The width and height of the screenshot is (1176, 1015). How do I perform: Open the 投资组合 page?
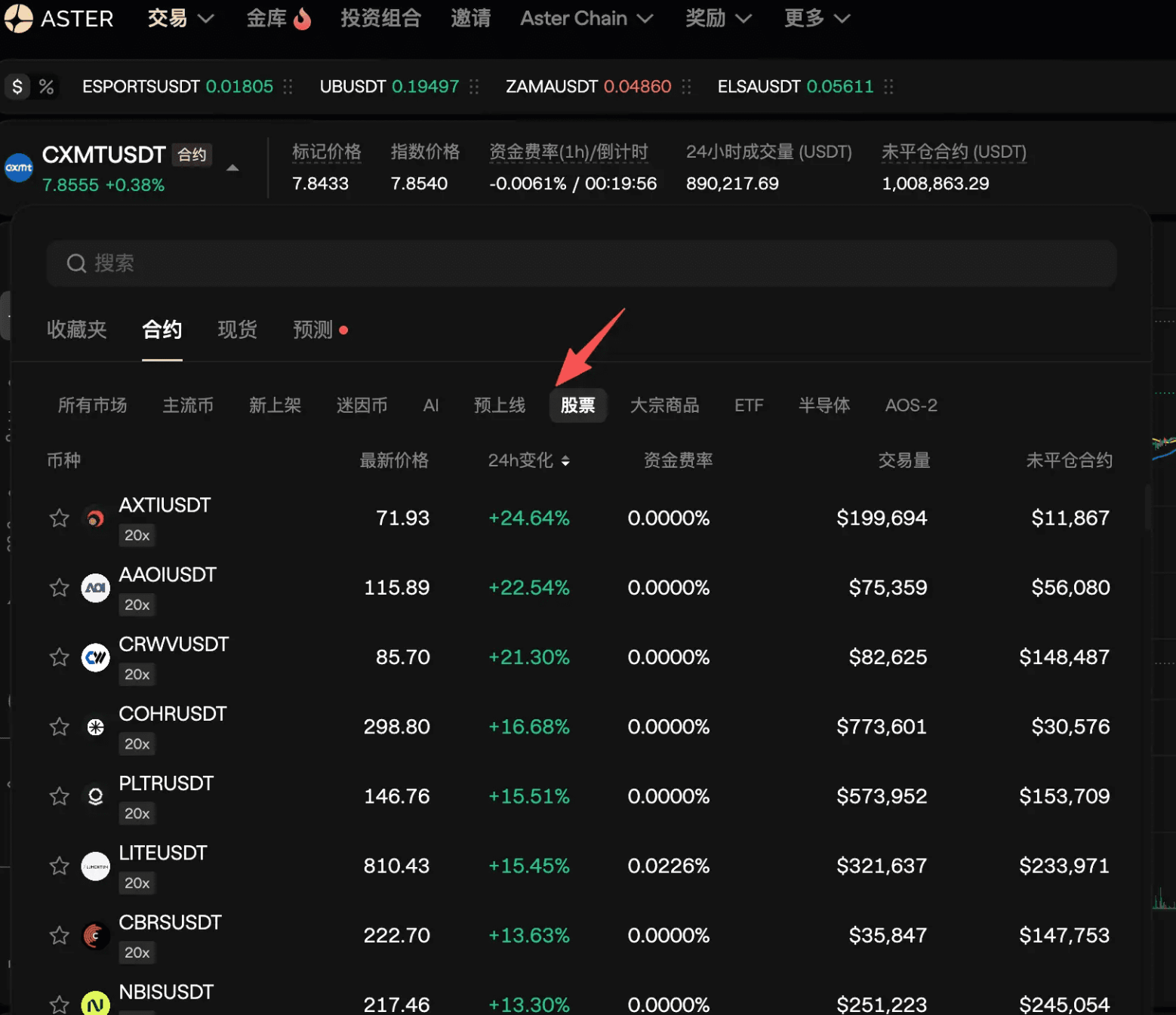380,18
